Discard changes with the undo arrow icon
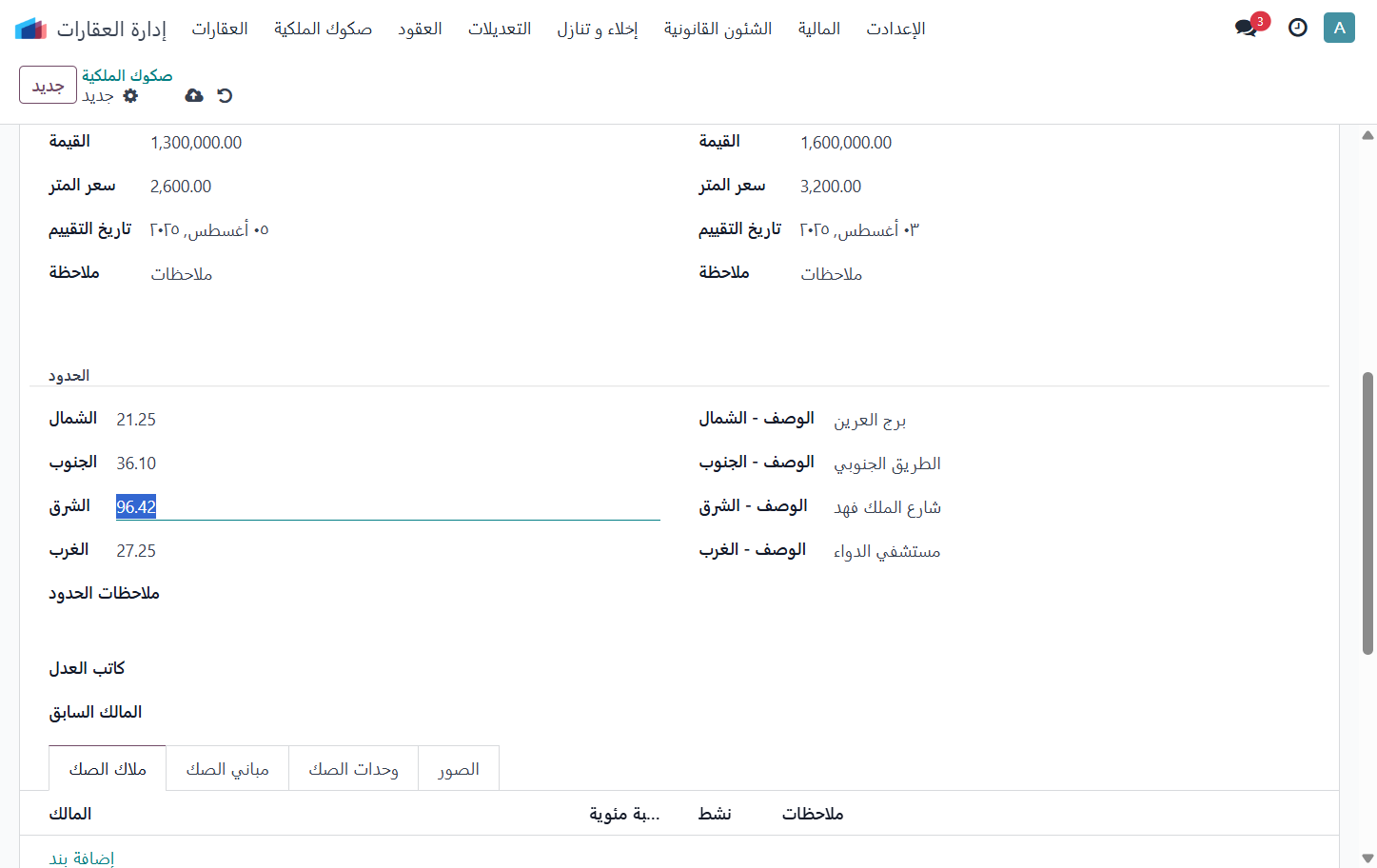Image resolution: width=1377 pixels, height=868 pixels. point(225,95)
